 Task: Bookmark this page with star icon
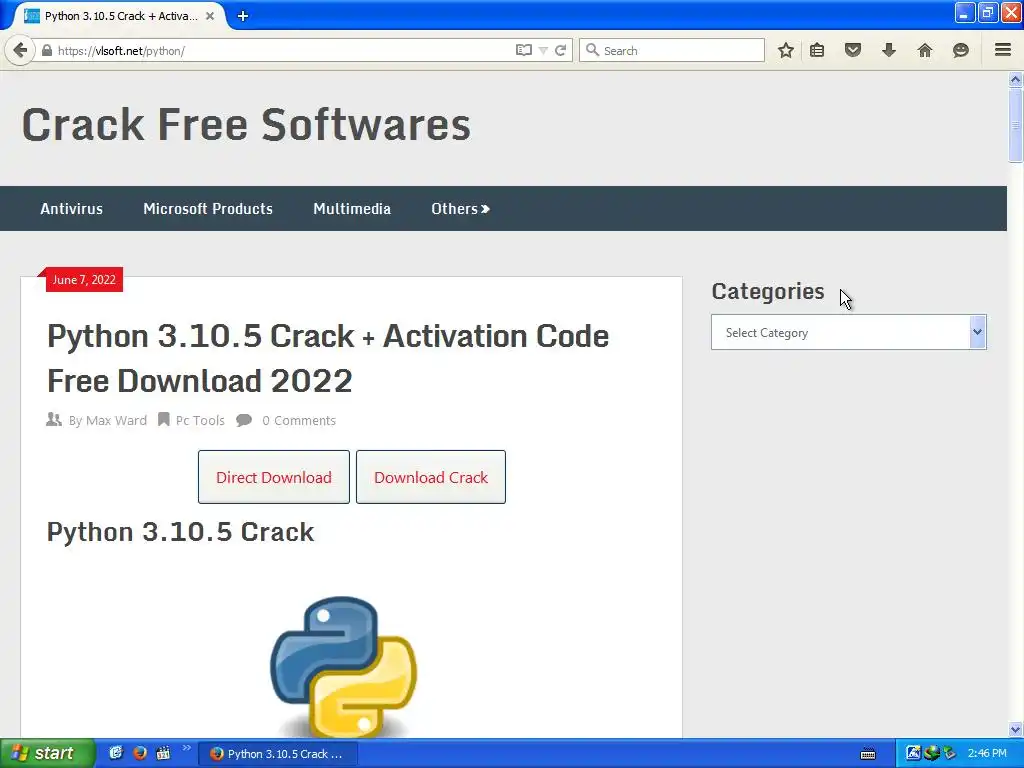(x=786, y=50)
